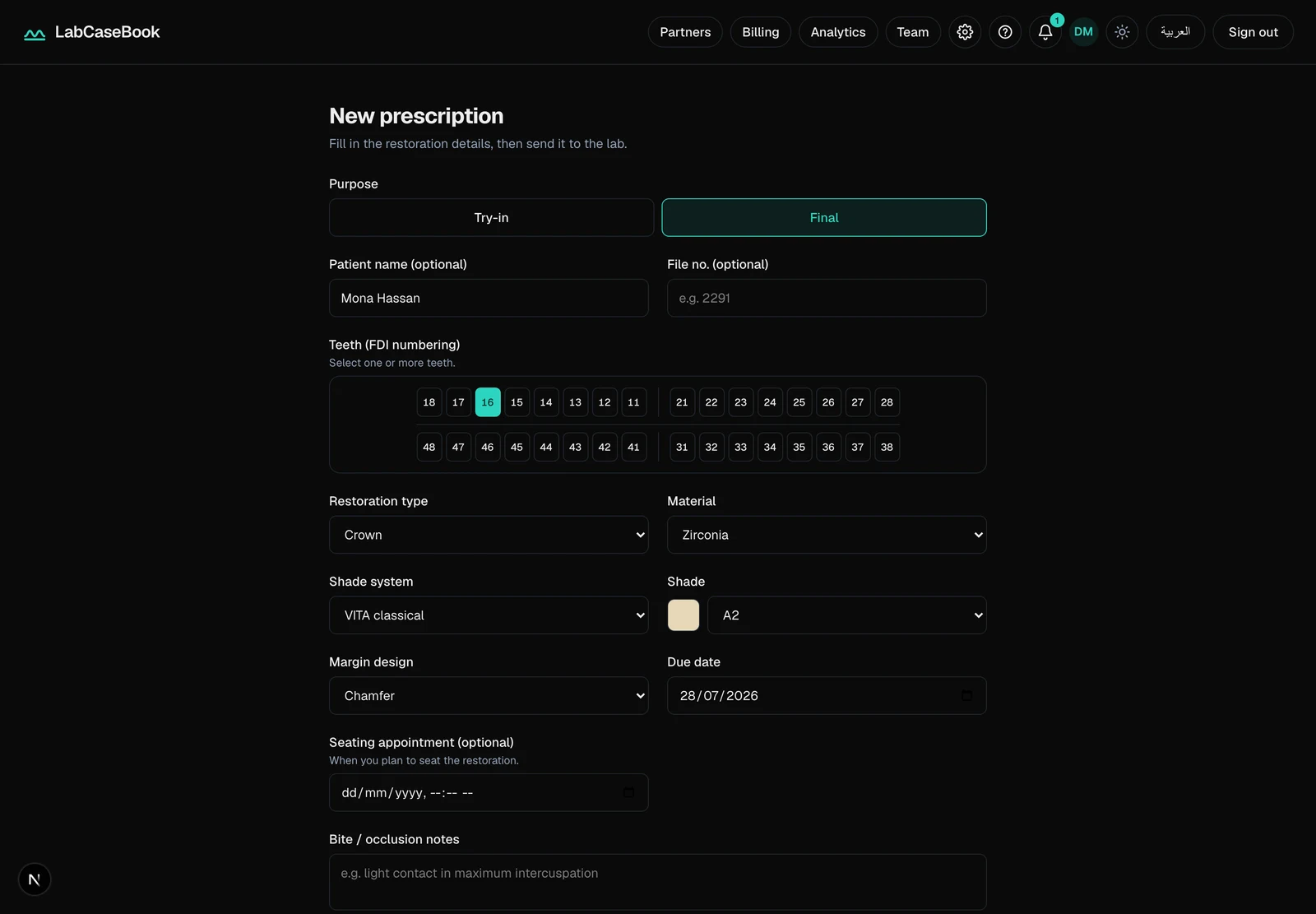Click the Patient name field

[489, 298]
